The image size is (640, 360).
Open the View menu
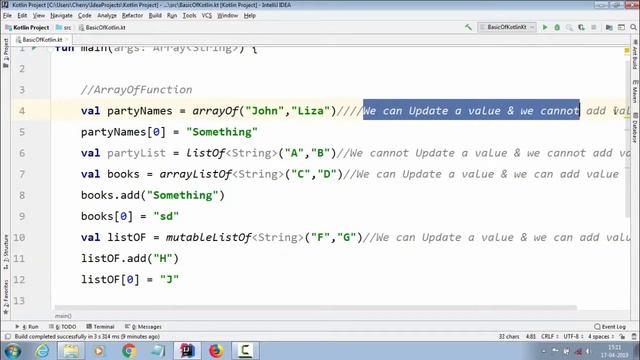pyautogui.click(x=39, y=16)
